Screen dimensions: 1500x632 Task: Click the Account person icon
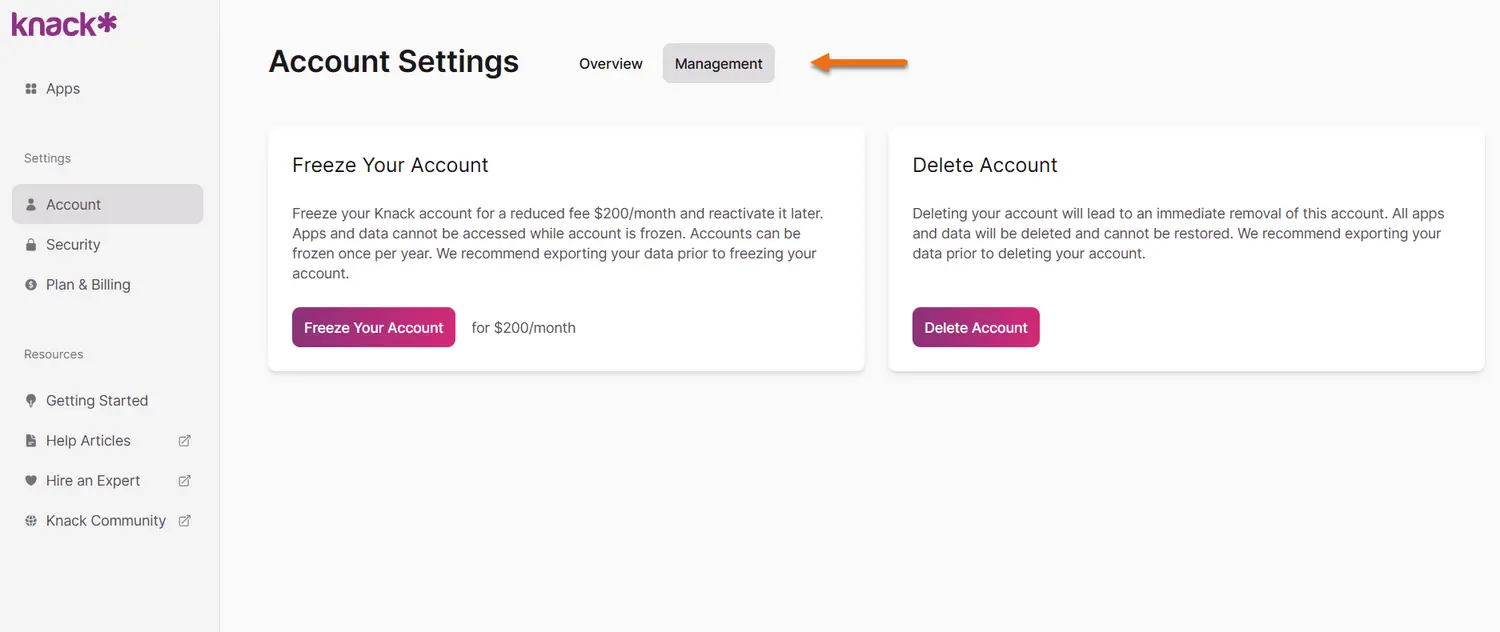tap(31, 205)
